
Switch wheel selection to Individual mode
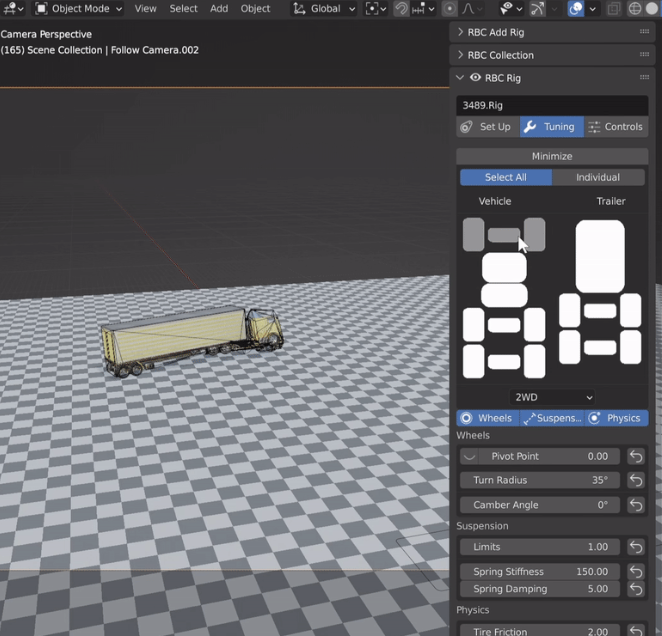[598, 177]
